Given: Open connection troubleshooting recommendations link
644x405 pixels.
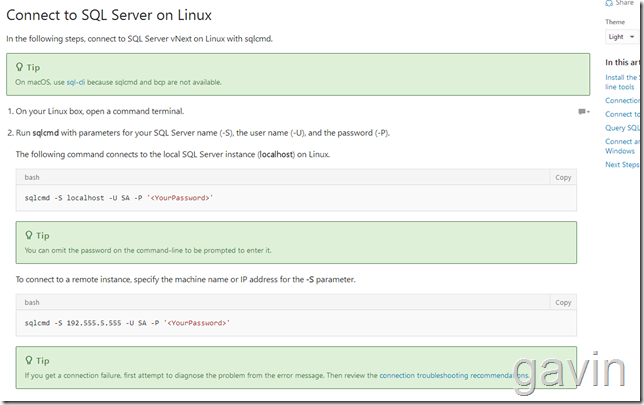Looking at the screenshot, I should [x=454, y=375].
